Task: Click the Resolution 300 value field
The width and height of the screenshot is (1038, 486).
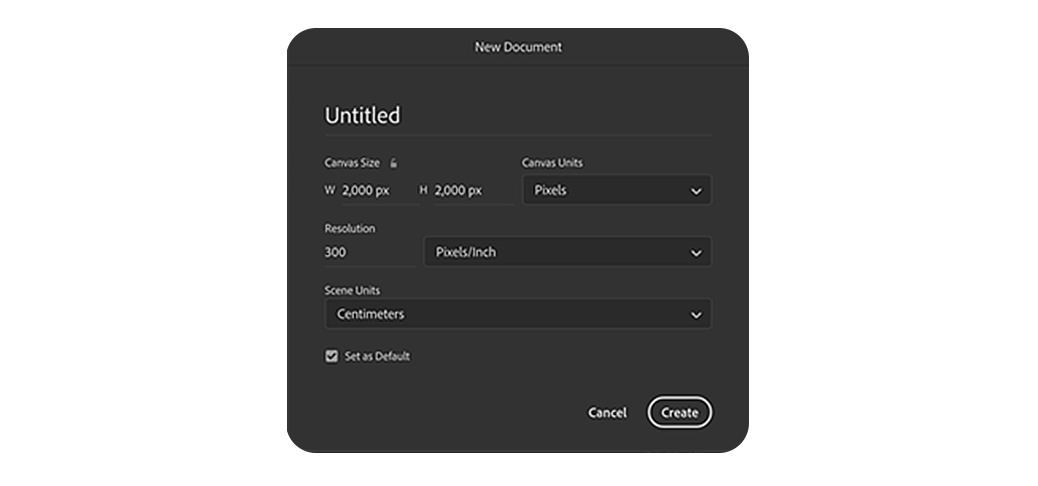Action: pyautogui.click(x=369, y=252)
